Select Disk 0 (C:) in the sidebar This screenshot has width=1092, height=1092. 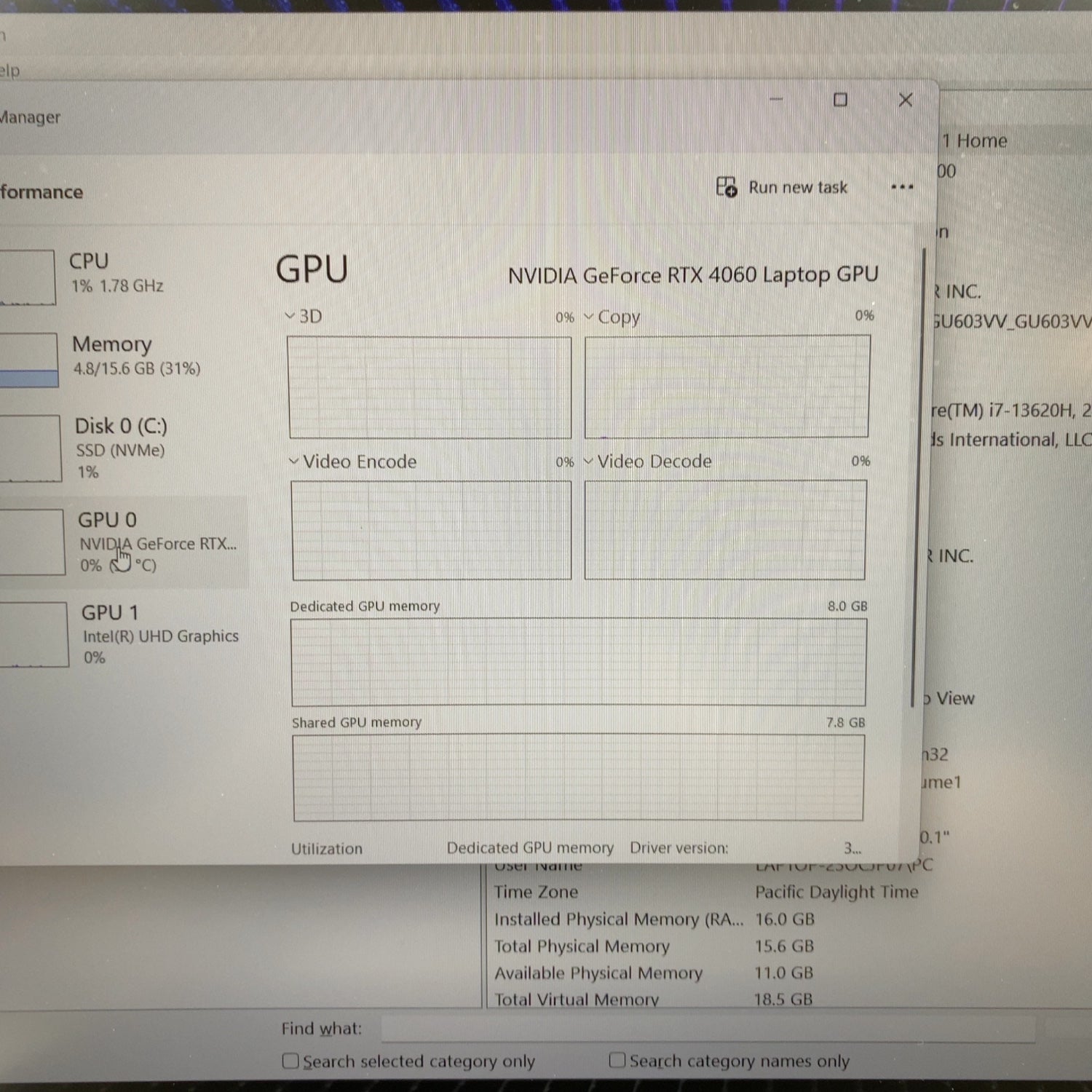[x=124, y=448]
